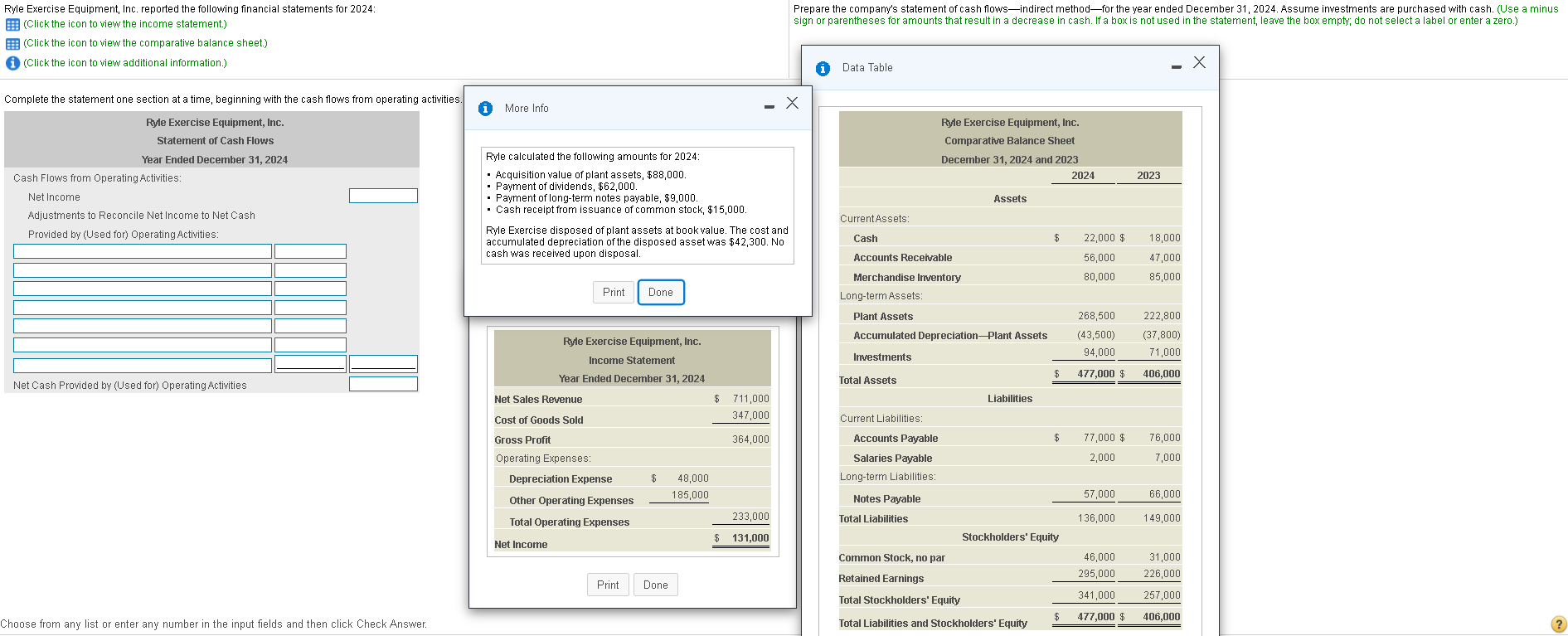Click the info icon in More Info title bar
Screen dimensions: 1568x636
coord(486,109)
